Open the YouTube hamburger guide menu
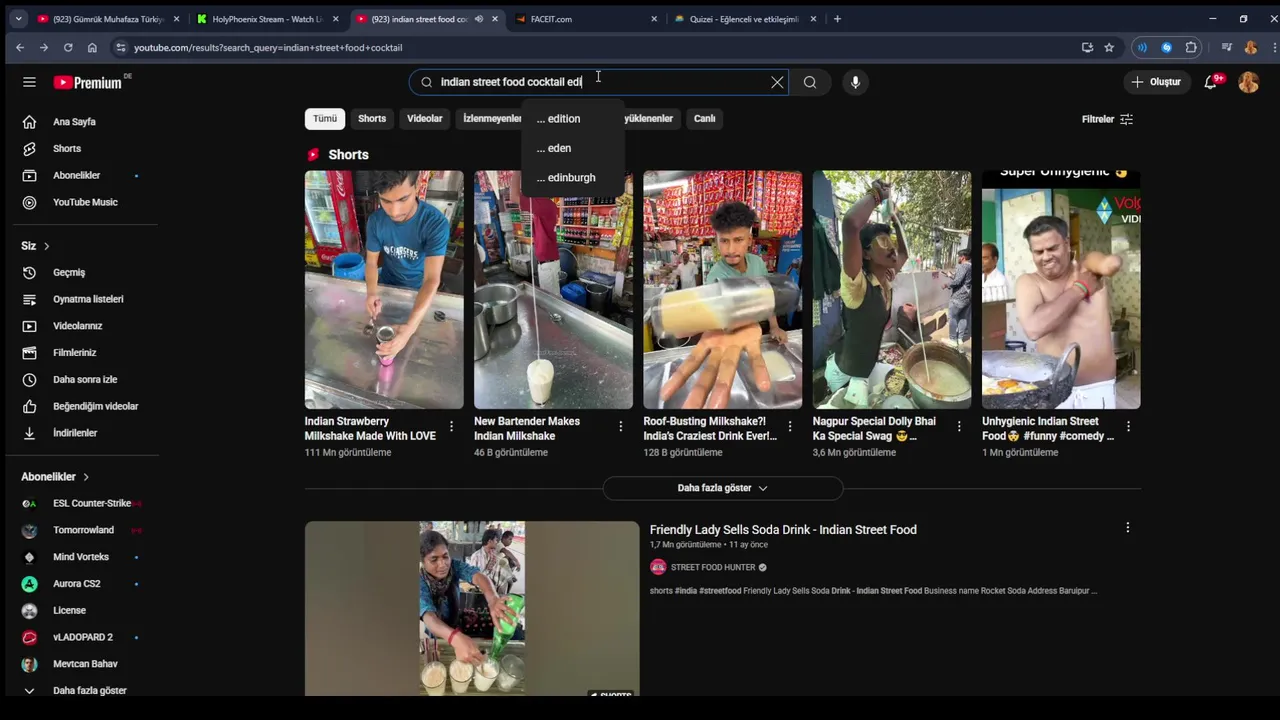The width and height of the screenshot is (1280, 720). pyautogui.click(x=29, y=82)
